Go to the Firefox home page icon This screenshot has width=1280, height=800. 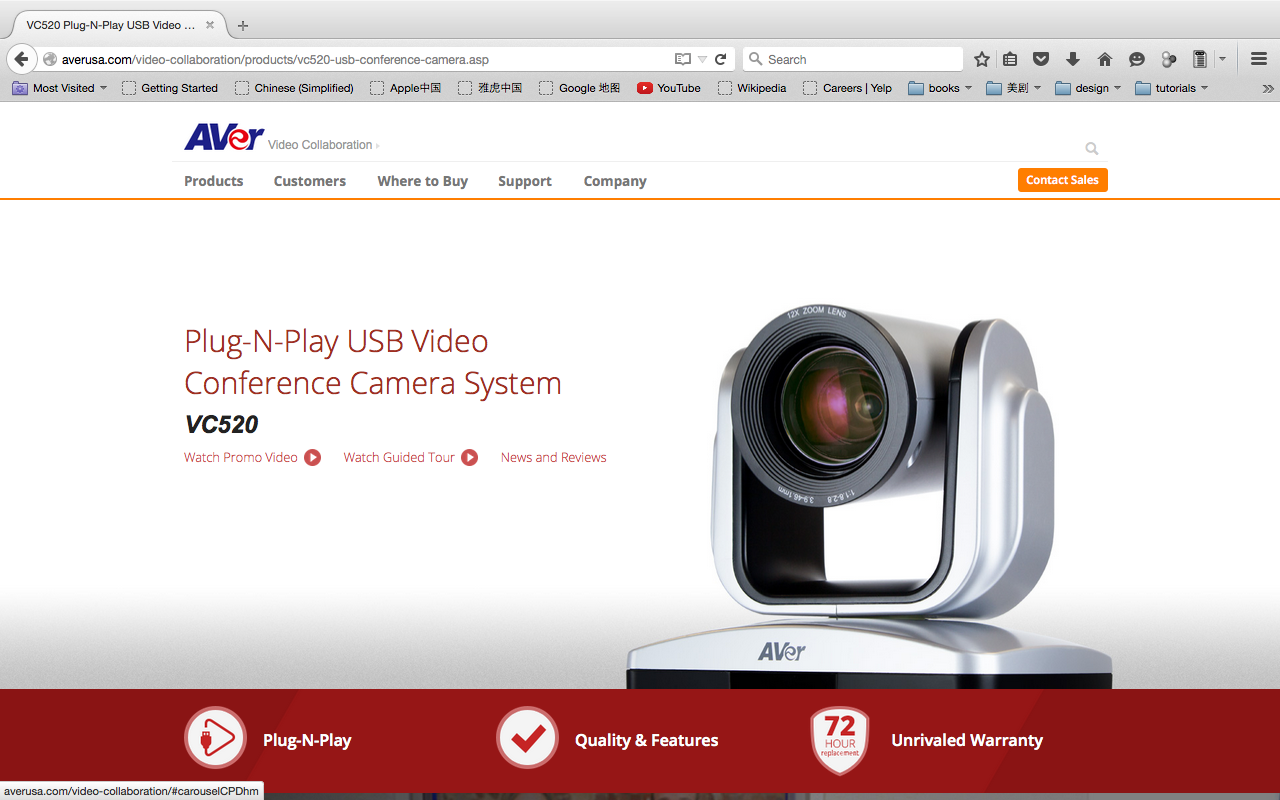point(1105,59)
